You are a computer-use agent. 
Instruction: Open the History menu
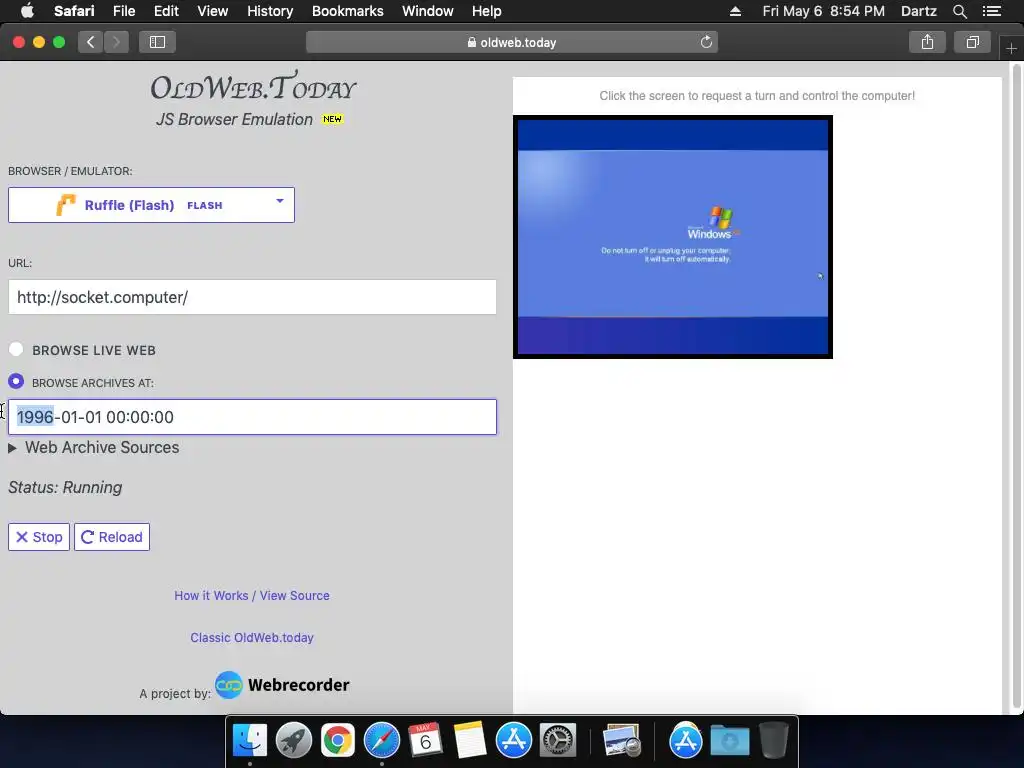(270, 11)
